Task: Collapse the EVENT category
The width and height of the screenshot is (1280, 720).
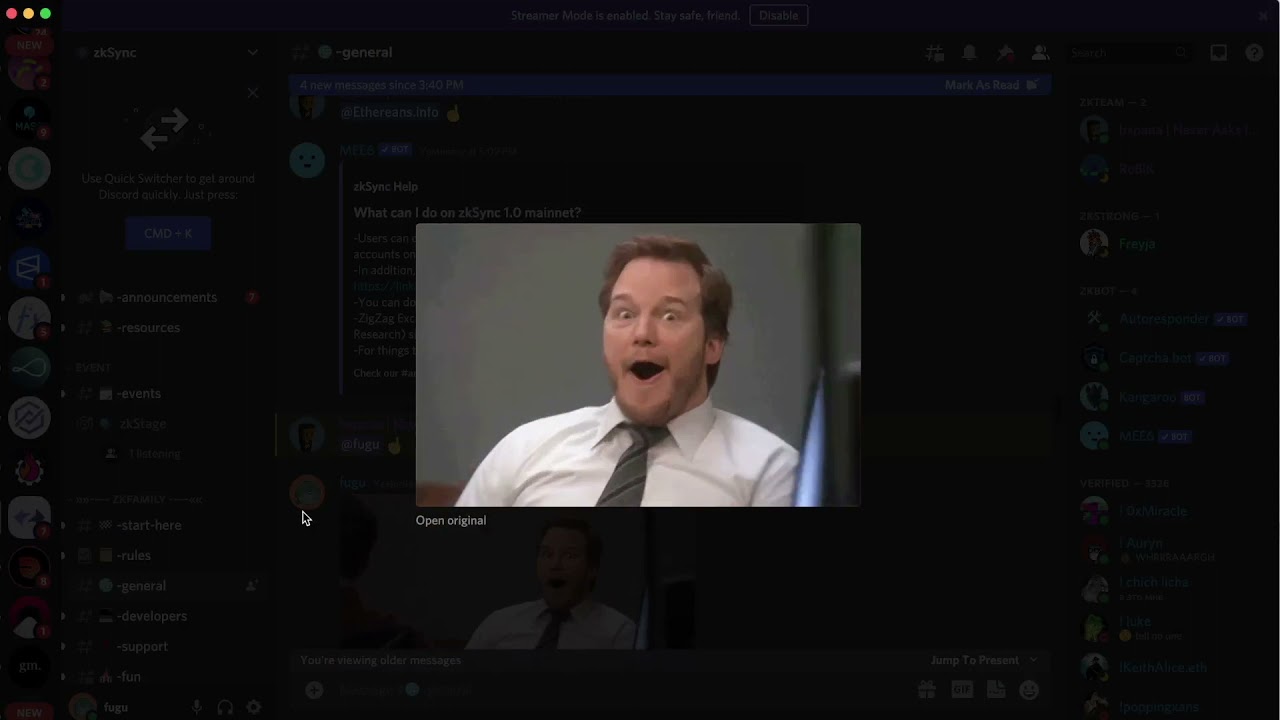Action: coord(92,368)
